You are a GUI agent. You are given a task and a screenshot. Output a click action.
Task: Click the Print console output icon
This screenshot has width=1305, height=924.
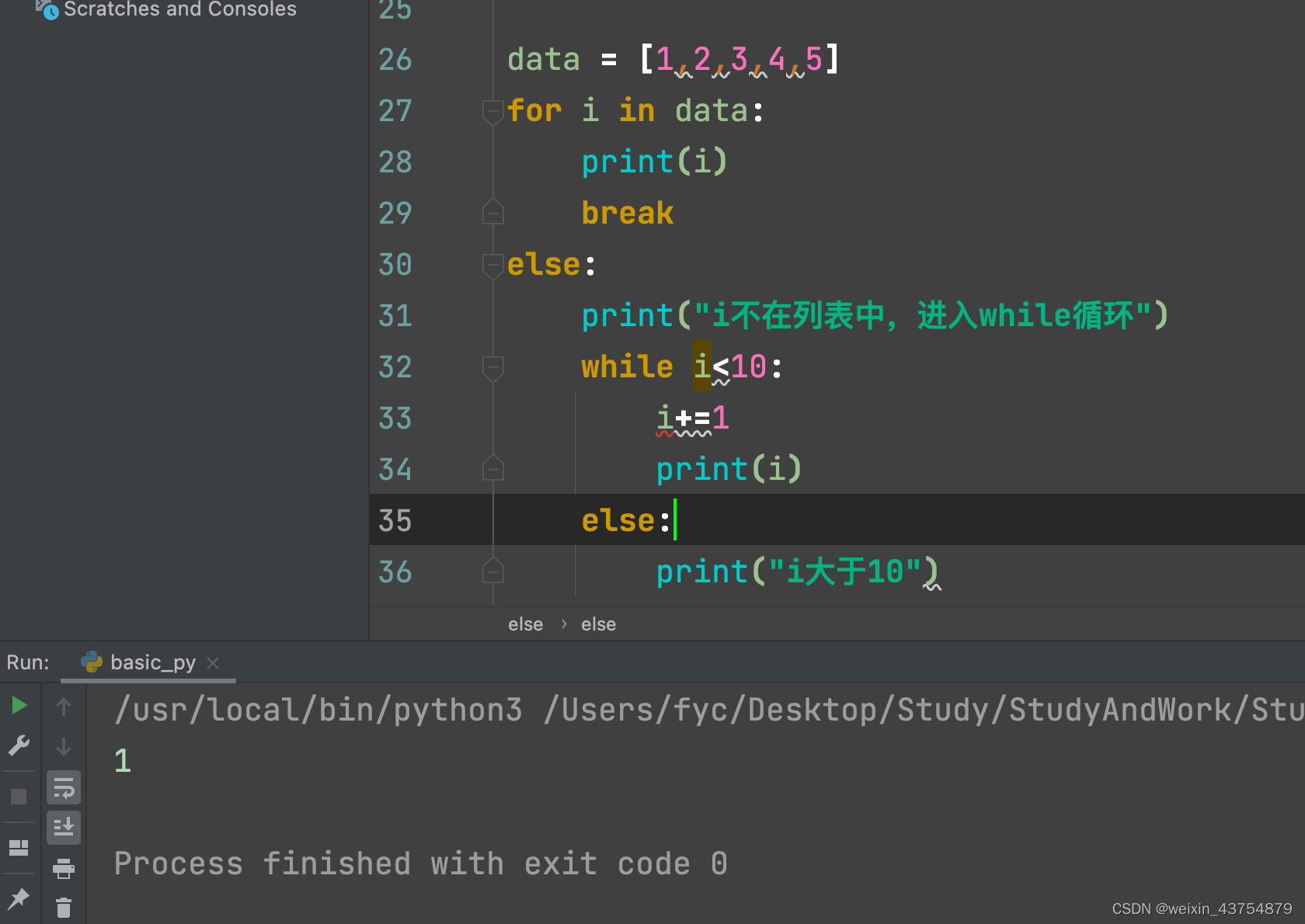[x=64, y=868]
